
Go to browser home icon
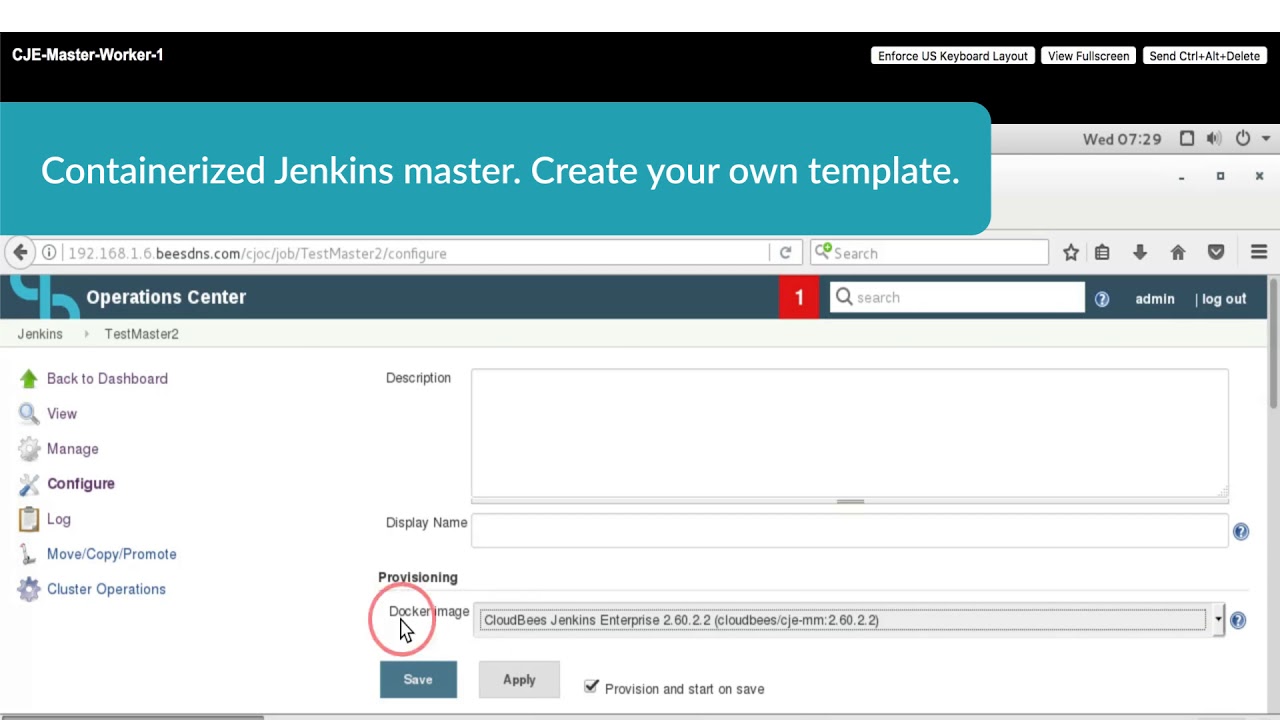[1178, 253]
